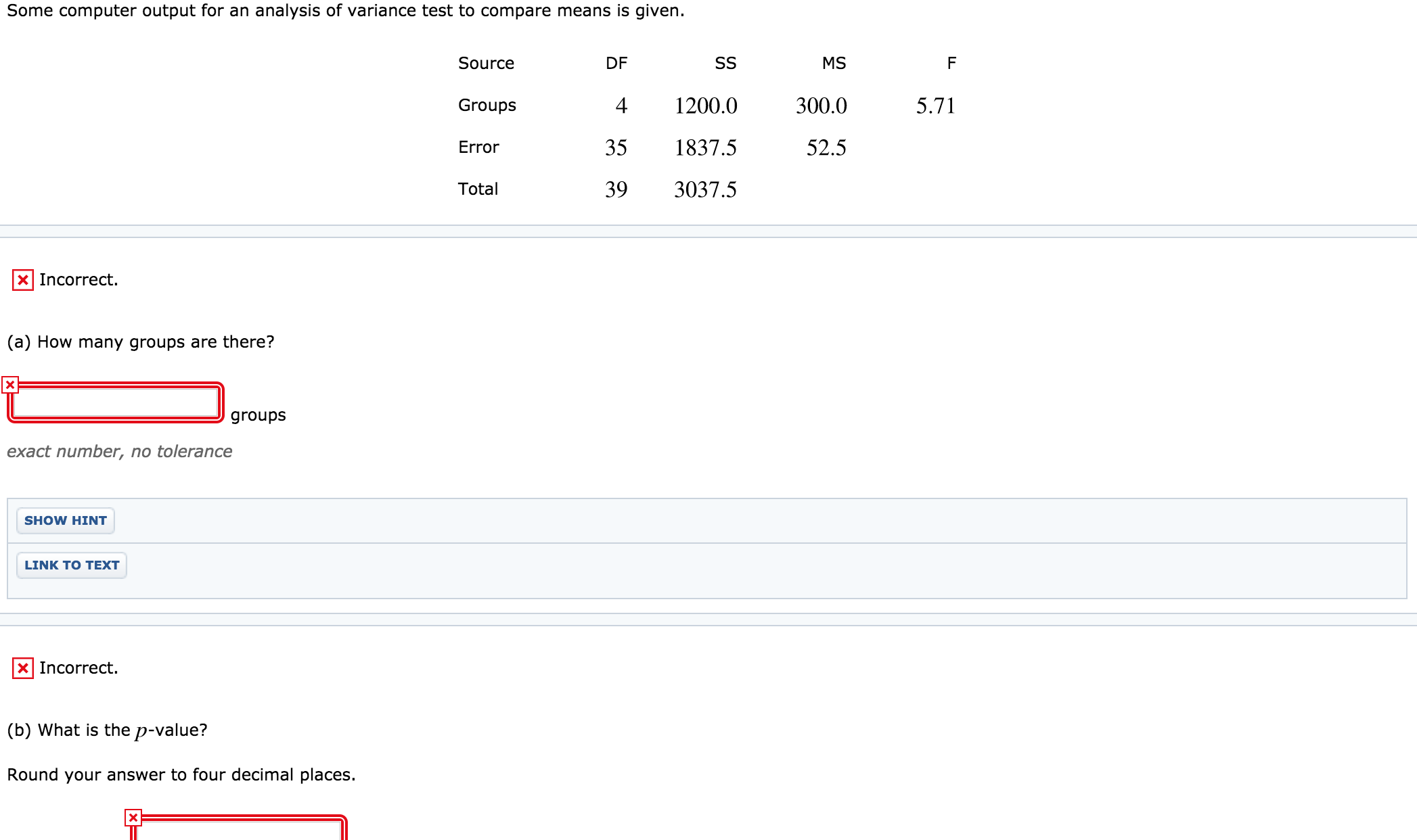Screen dimensions: 1417x840
Task: Click the MS column header
Action: (834, 63)
